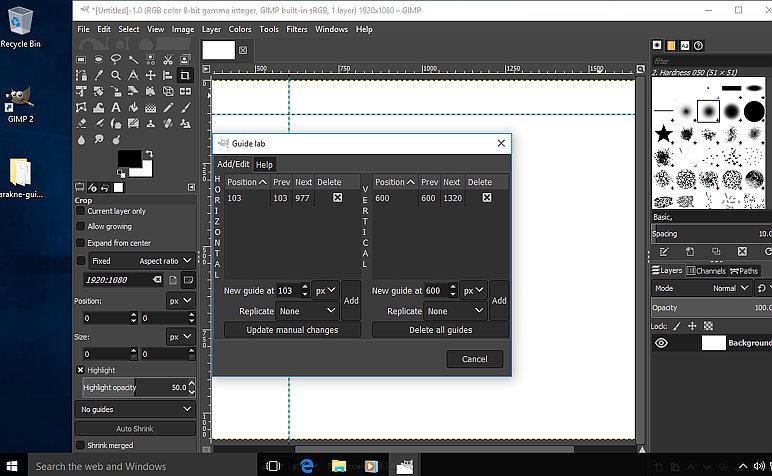
Task: Switch to the Paths tab
Action: click(x=744, y=271)
